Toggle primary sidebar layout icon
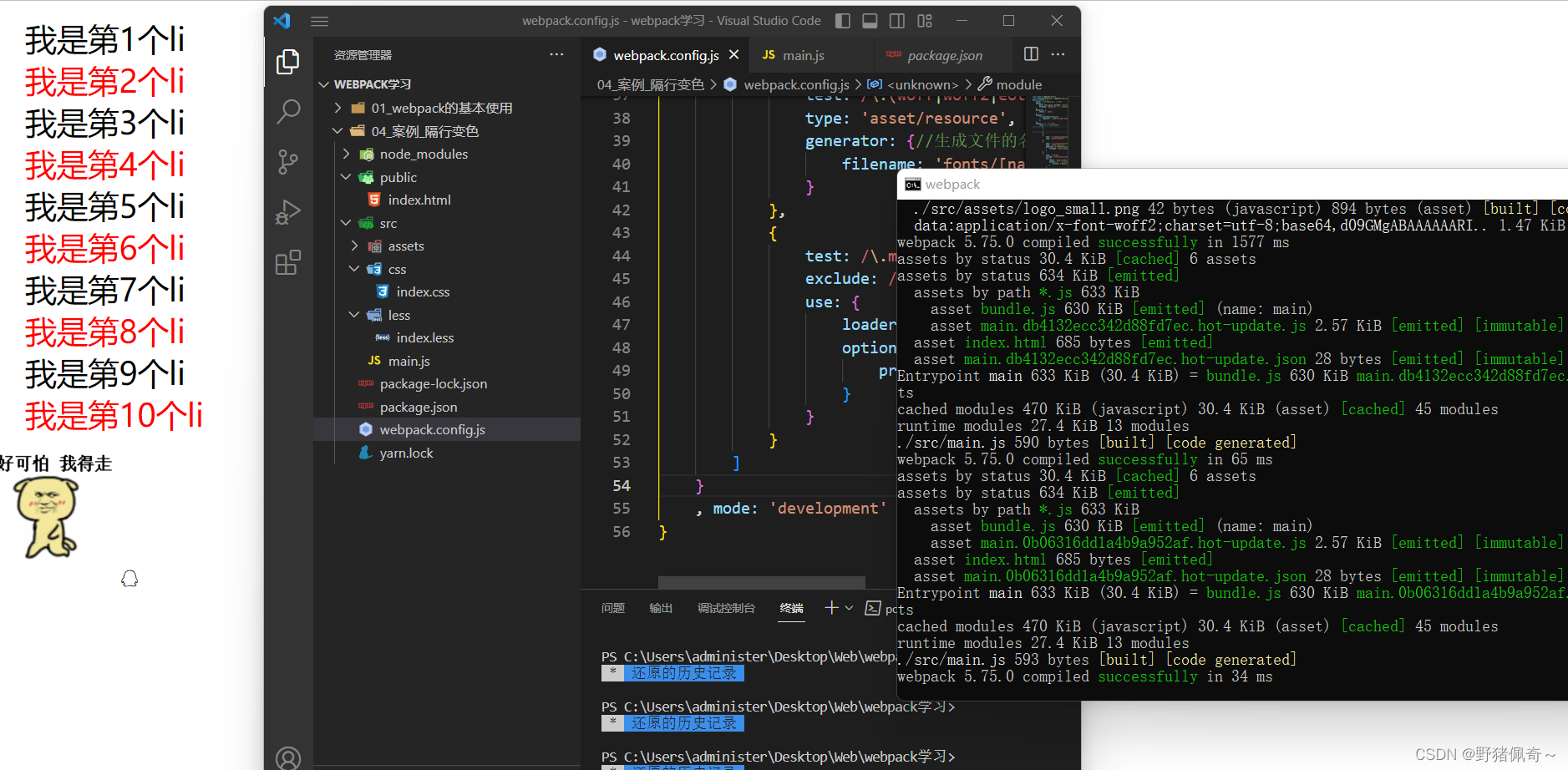This screenshot has height=770, width=1568. point(843,21)
